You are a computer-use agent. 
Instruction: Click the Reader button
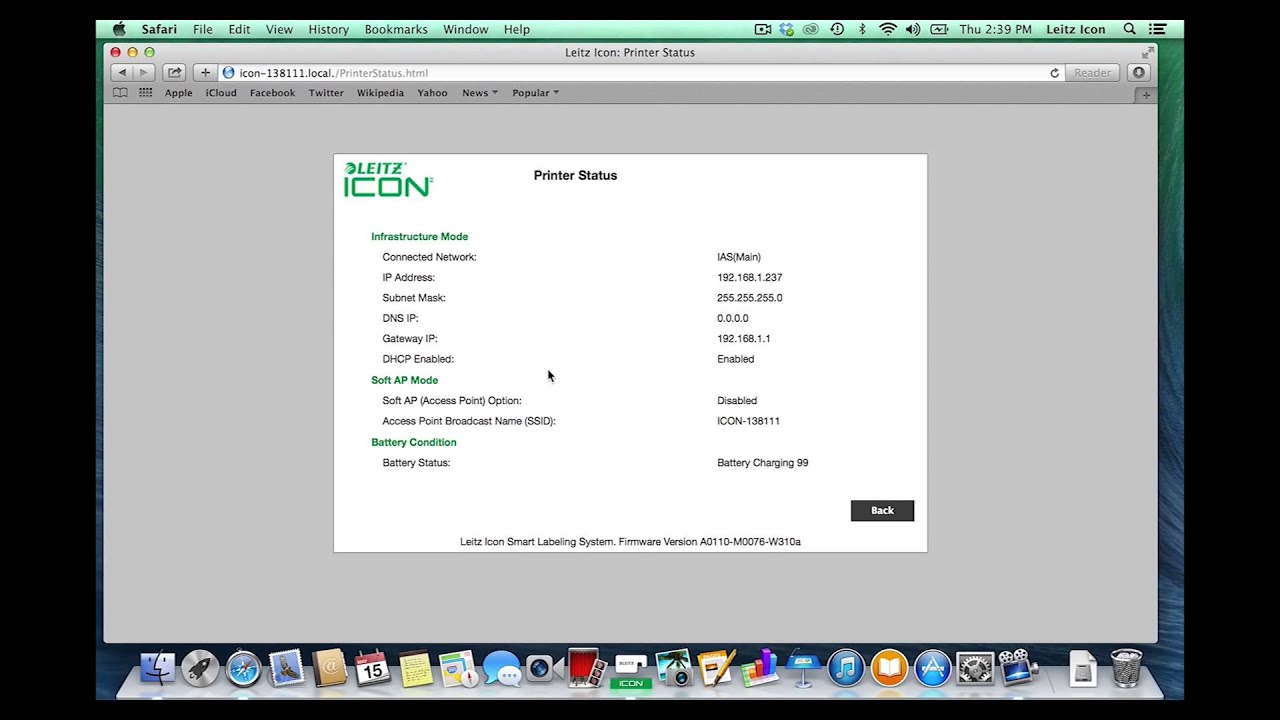[x=1092, y=73]
